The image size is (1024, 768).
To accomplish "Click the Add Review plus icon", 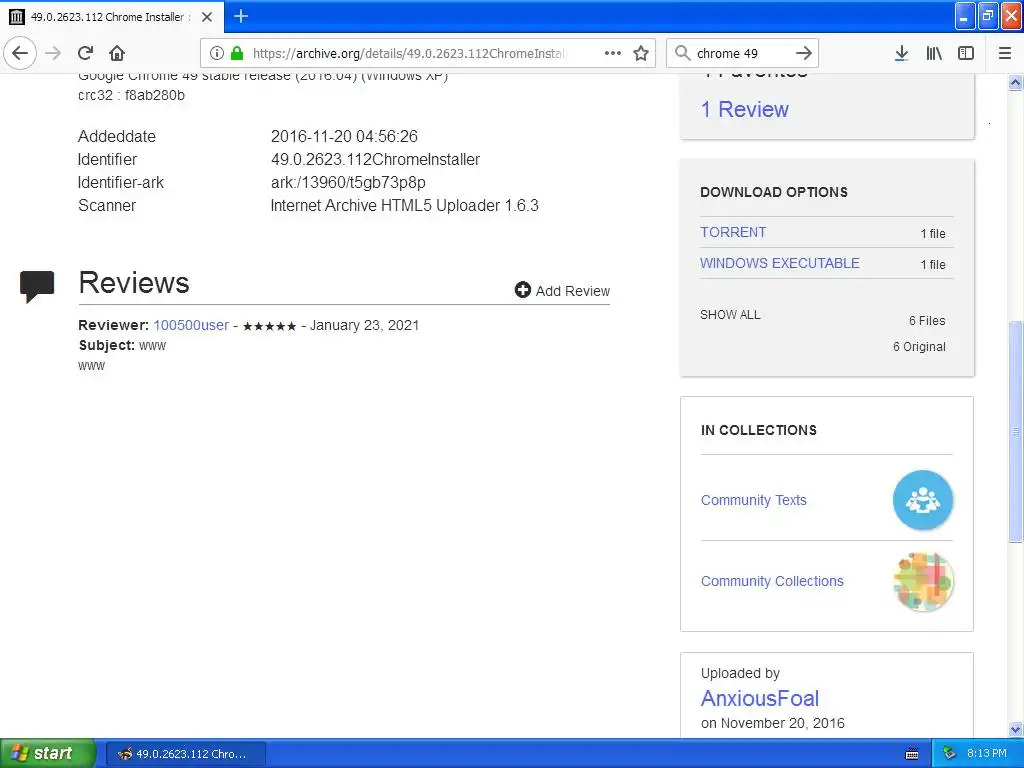I will click(522, 290).
